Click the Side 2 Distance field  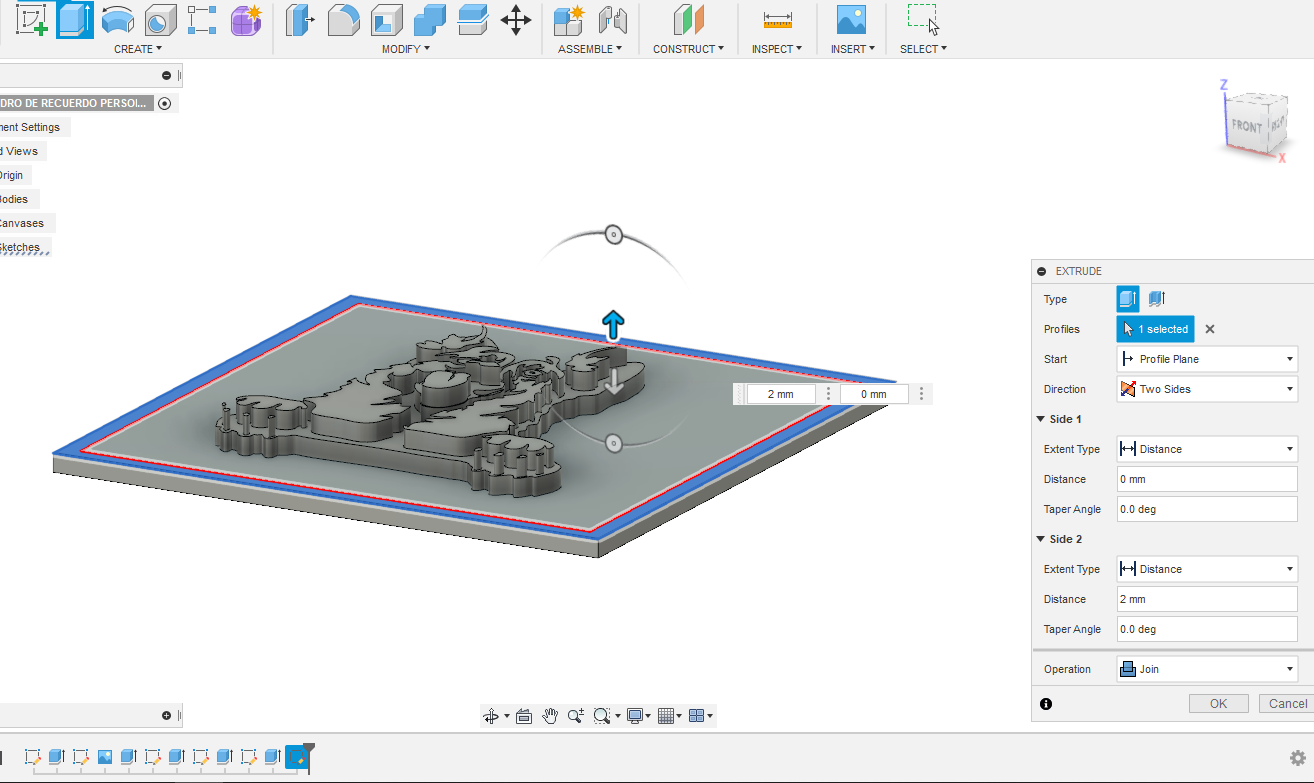(1207, 599)
